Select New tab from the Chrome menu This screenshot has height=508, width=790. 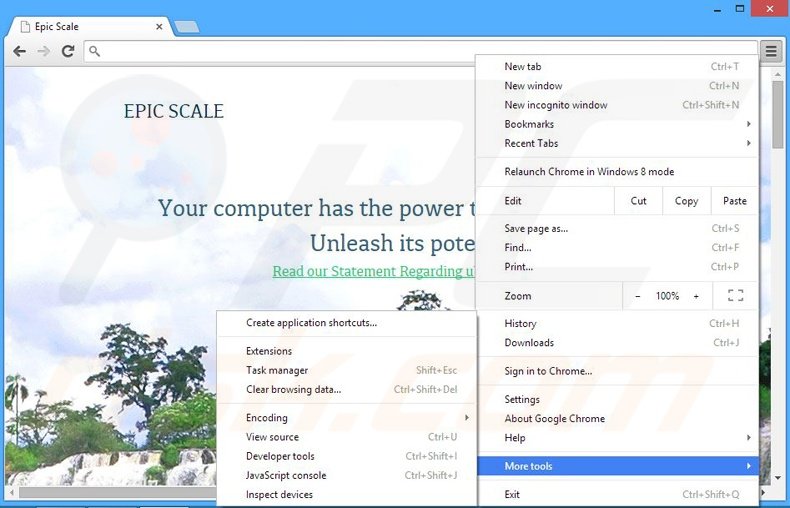[x=617, y=67]
